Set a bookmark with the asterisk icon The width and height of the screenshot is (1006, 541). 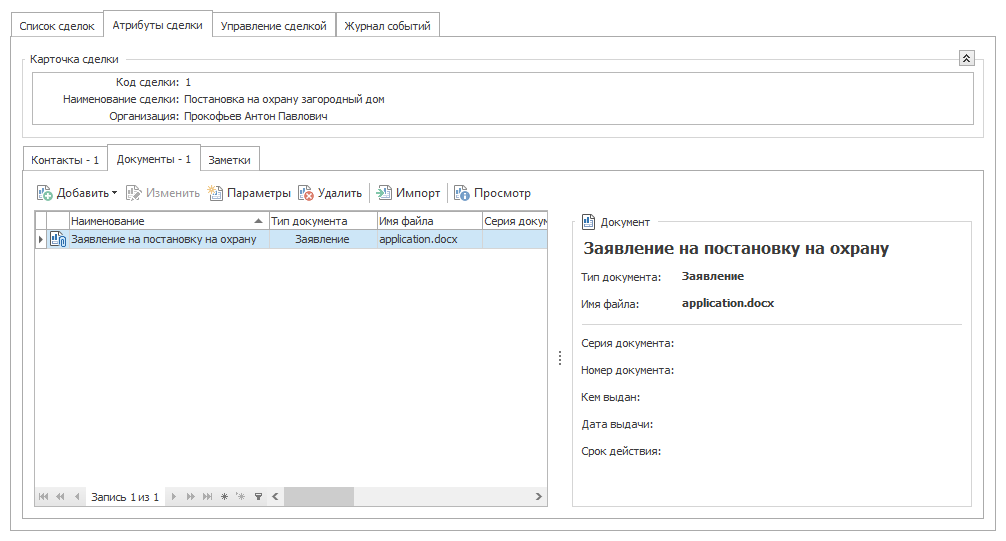pyautogui.click(x=224, y=497)
